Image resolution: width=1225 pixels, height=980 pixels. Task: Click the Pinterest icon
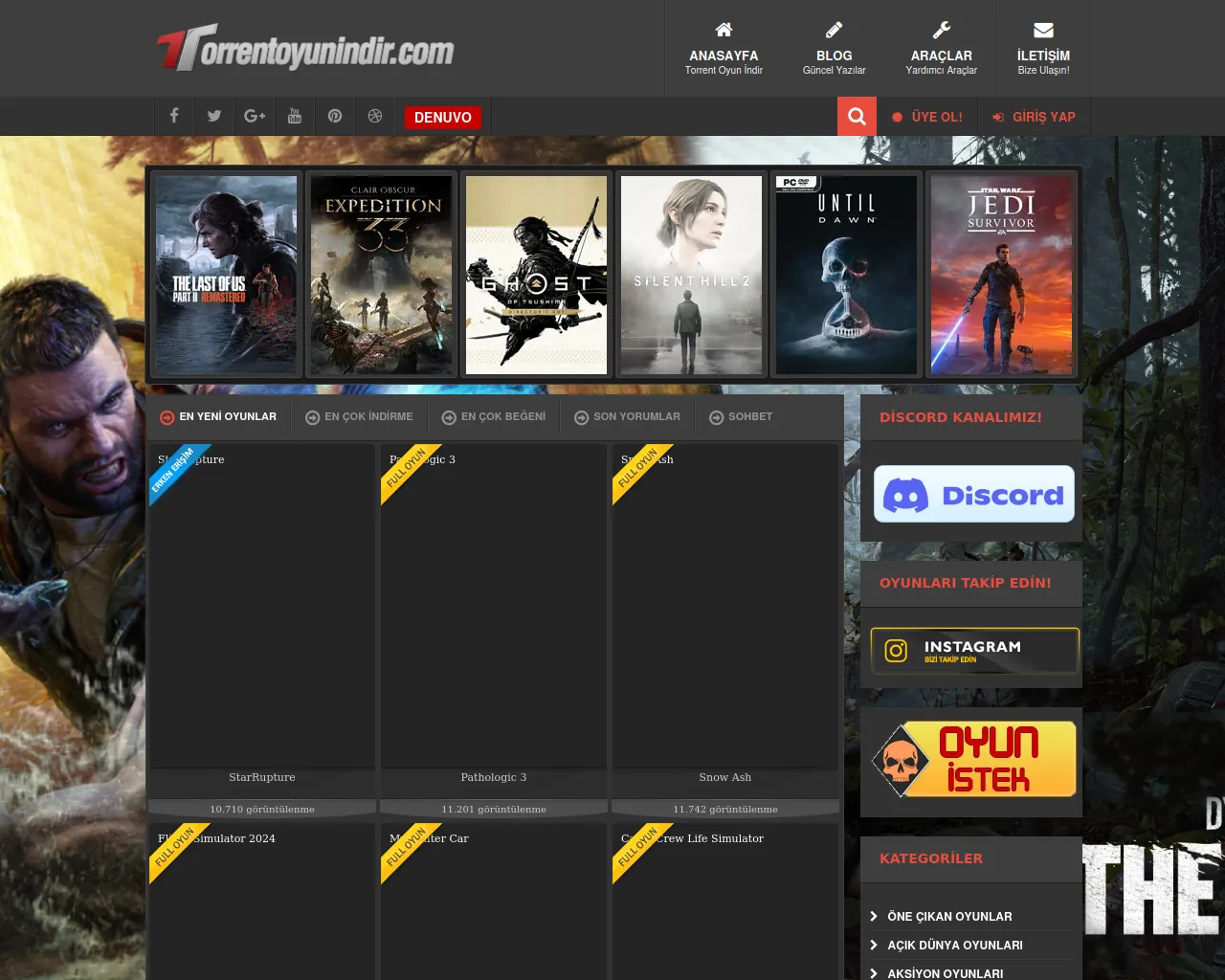pos(334,116)
